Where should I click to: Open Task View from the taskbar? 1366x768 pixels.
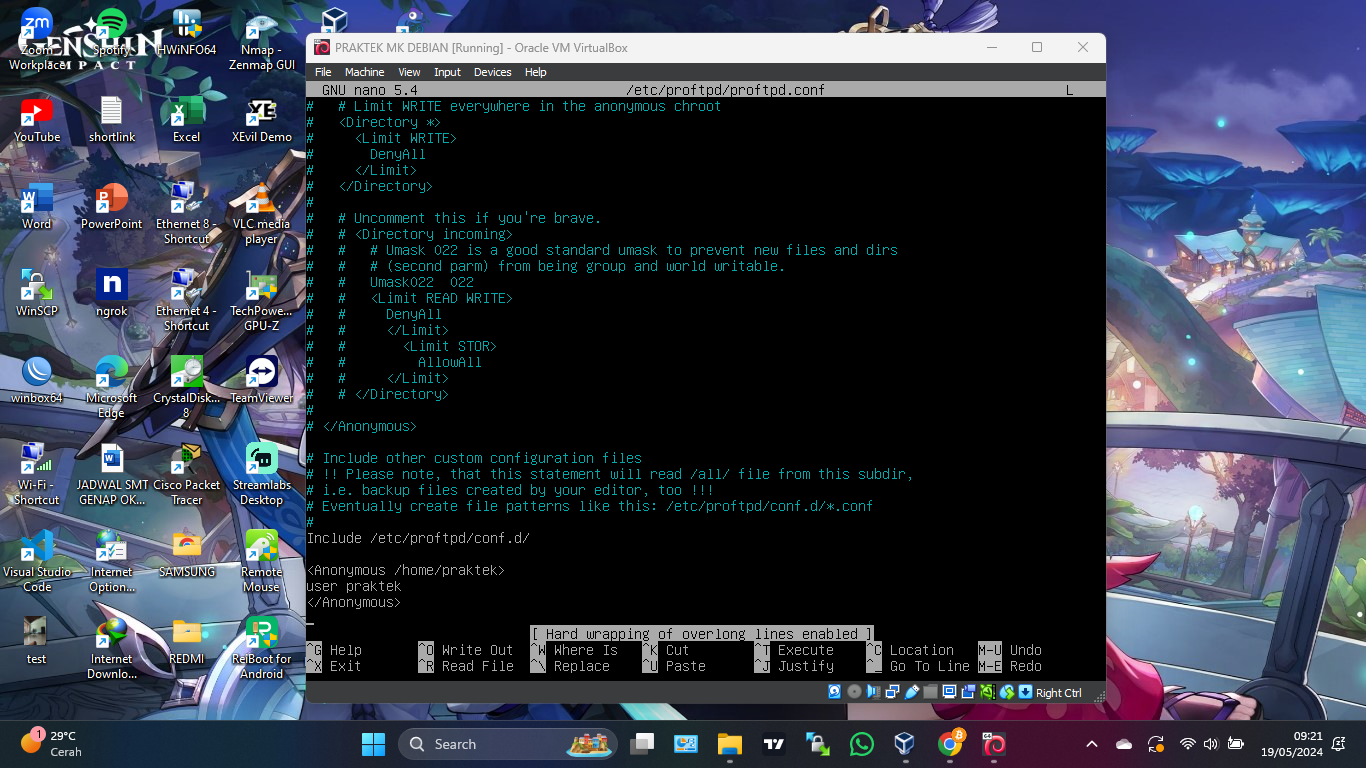642,744
